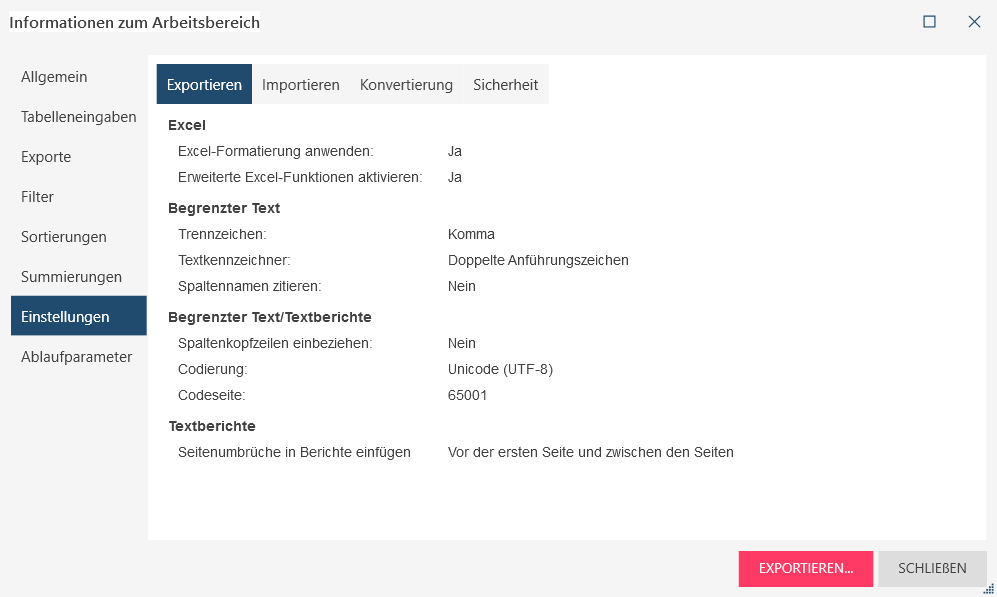The width and height of the screenshot is (997, 597).
Task: Select the Exportieren tab
Action: (204, 85)
